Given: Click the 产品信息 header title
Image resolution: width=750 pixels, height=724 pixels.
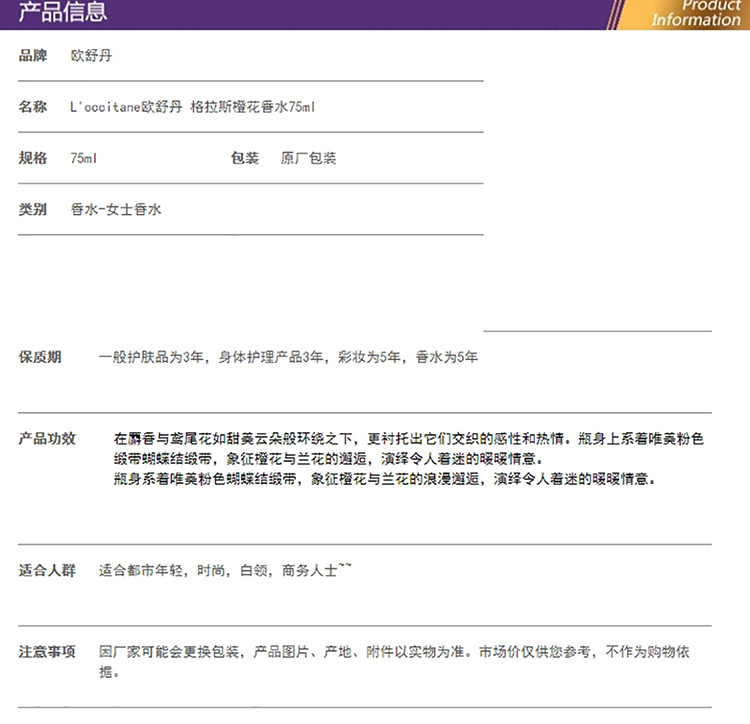Looking at the screenshot, I should (x=63, y=11).
